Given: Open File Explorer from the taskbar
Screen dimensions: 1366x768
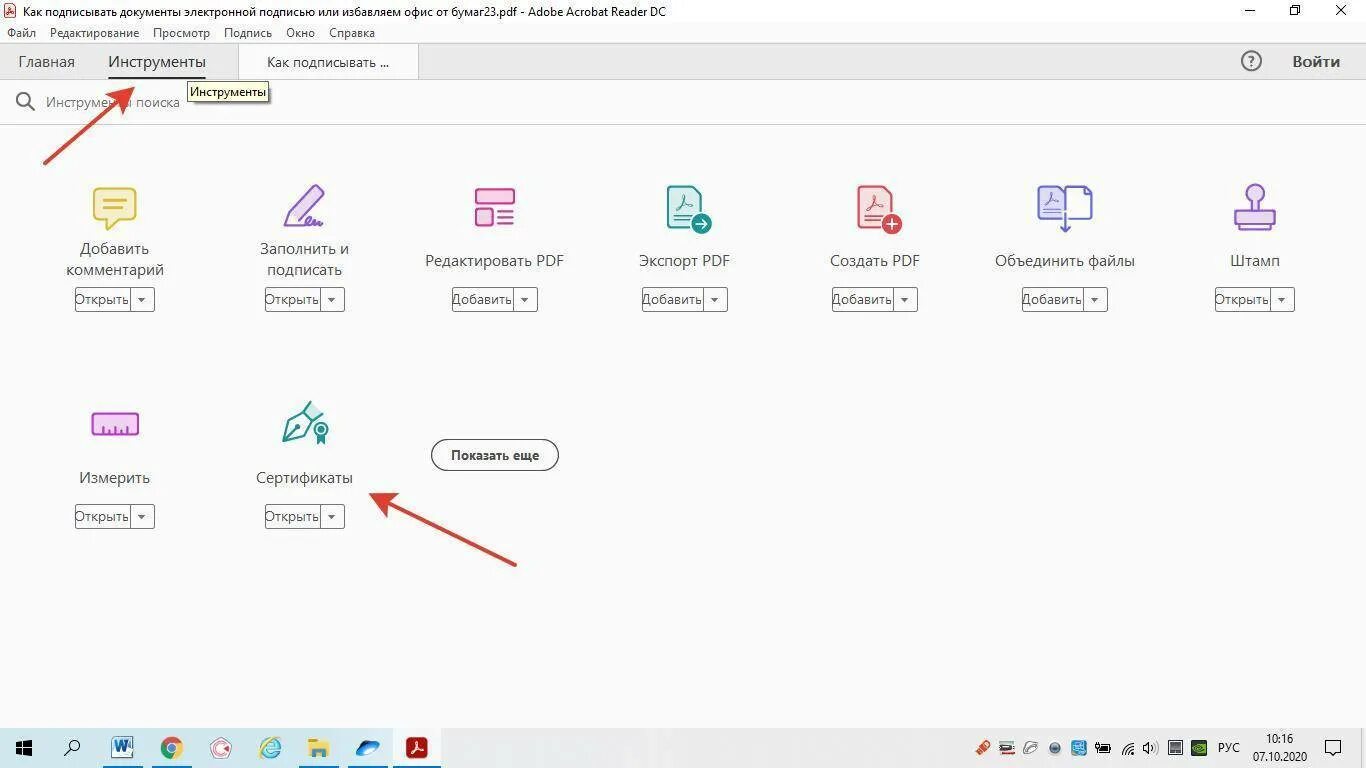Looking at the screenshot, I should click(x=319, y=747).
